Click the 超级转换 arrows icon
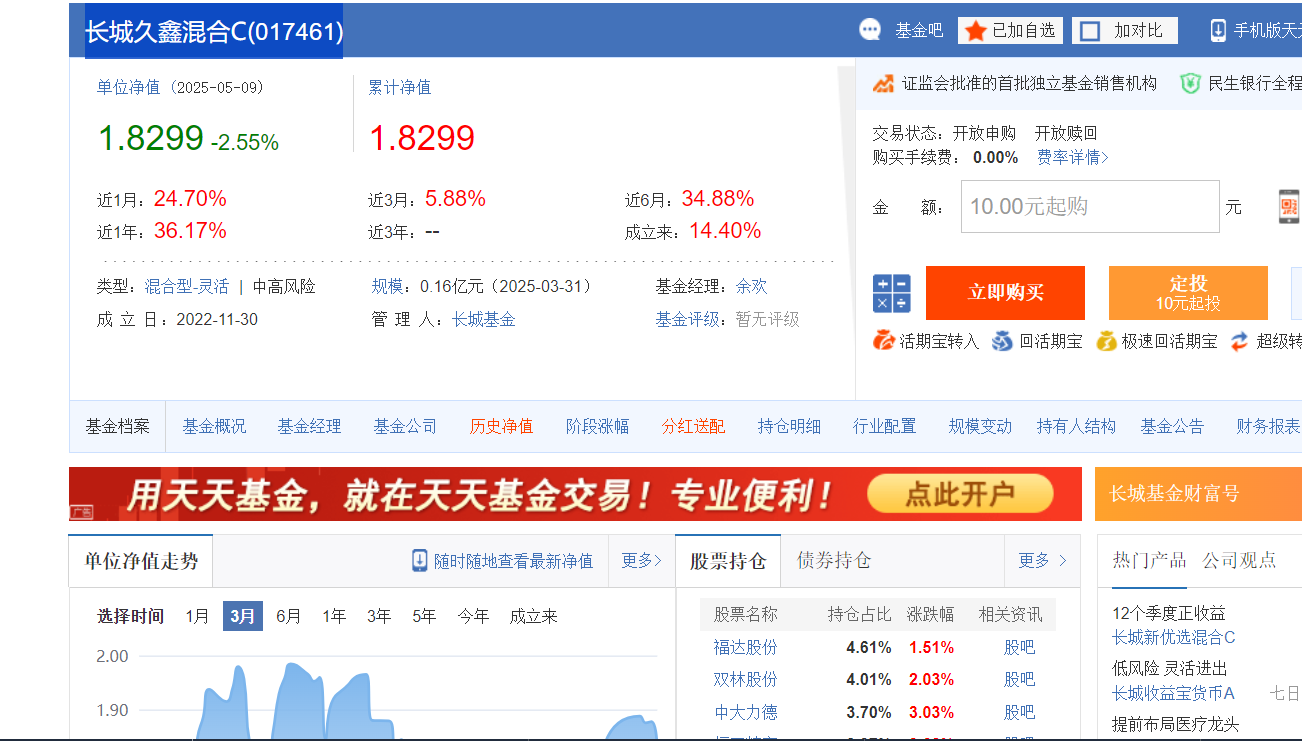 1239,341
